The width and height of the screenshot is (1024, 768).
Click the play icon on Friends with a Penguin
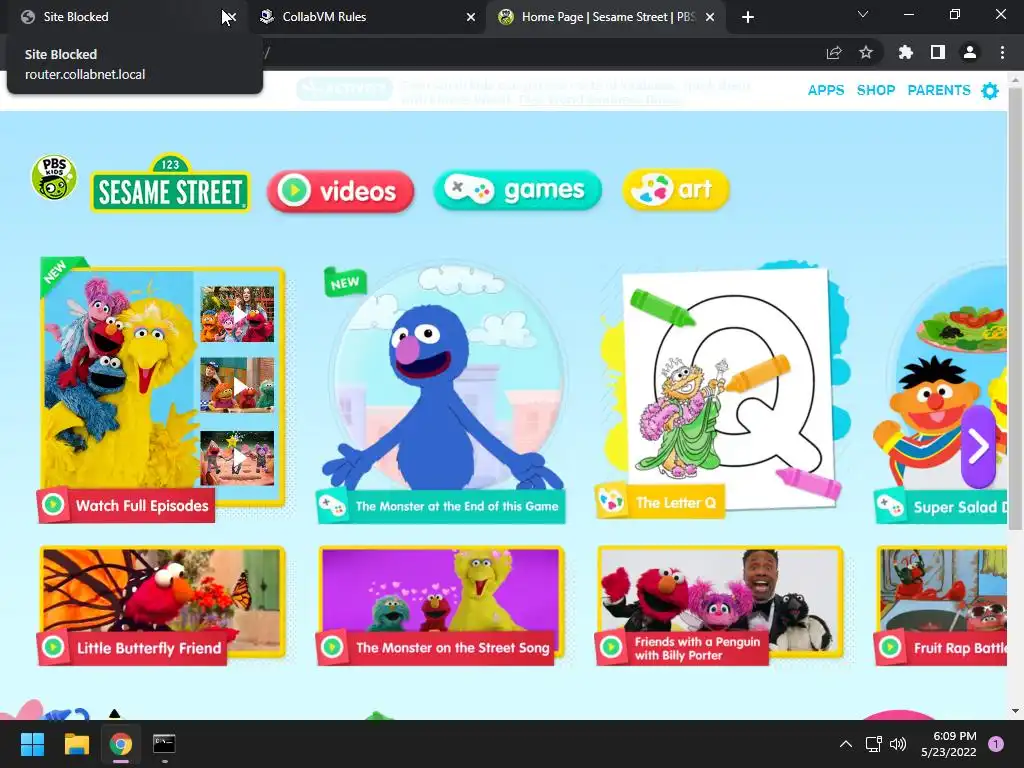(x=611, y=647)
